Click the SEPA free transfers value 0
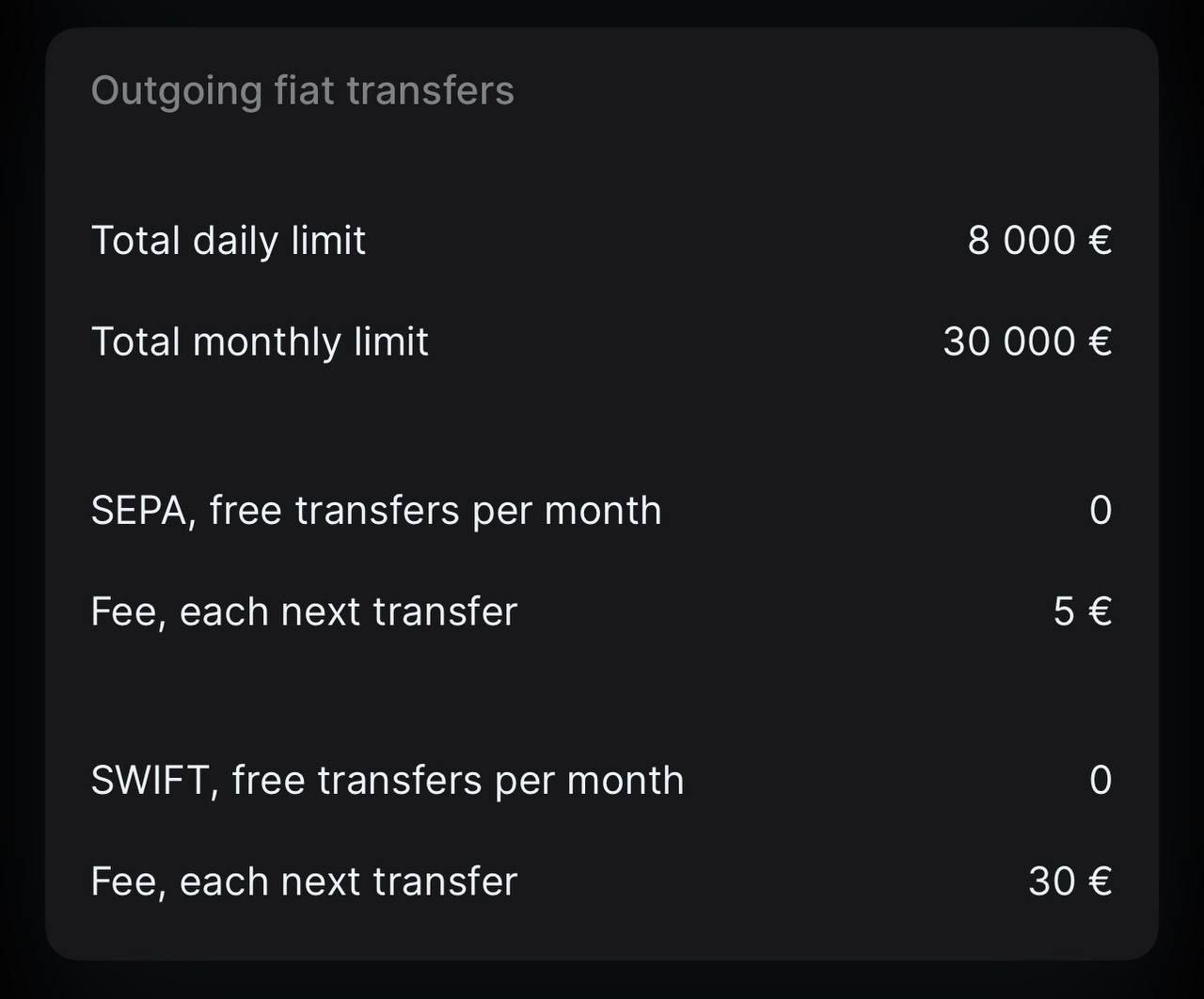1204x999 pixels. tap(1101, 511)
